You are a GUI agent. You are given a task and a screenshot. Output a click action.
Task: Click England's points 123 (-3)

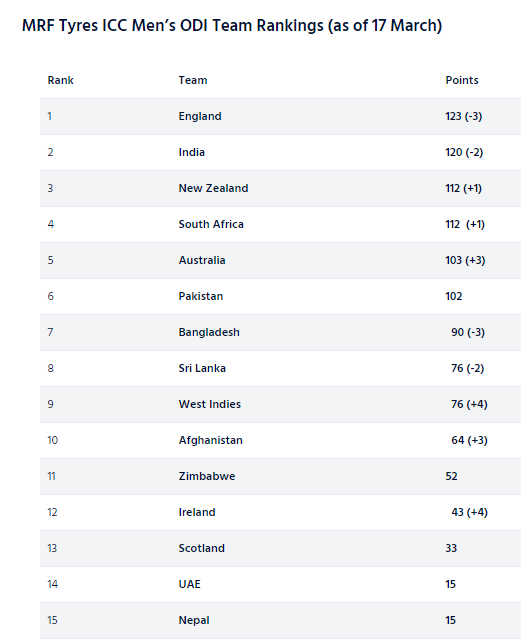point(464,116)
